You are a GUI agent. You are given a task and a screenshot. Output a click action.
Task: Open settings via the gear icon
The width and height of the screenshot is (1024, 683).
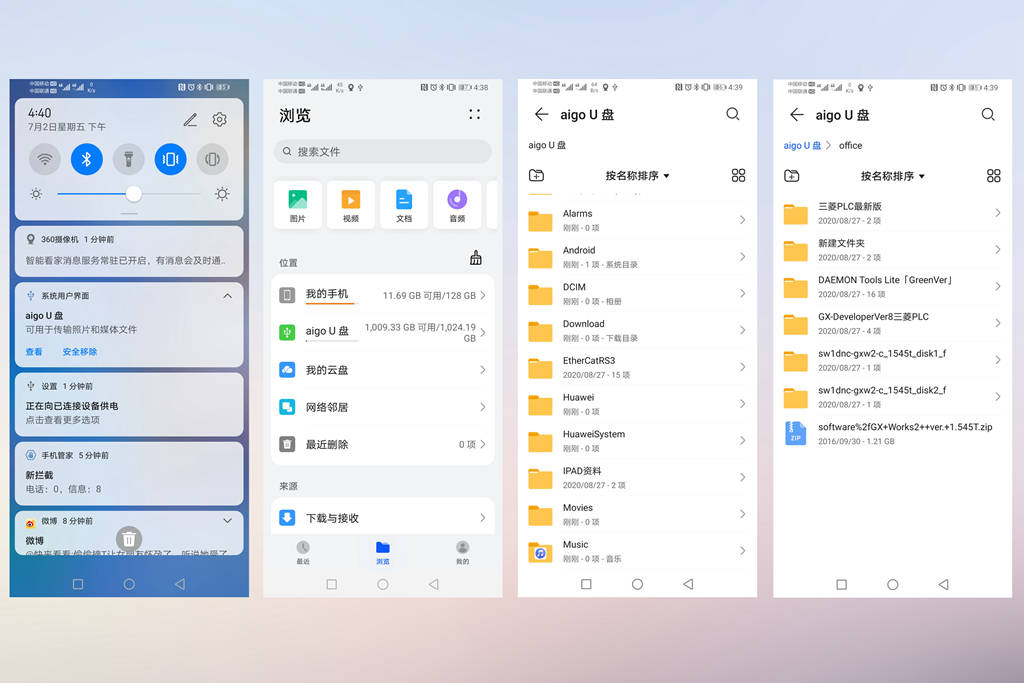click(219, 120)
